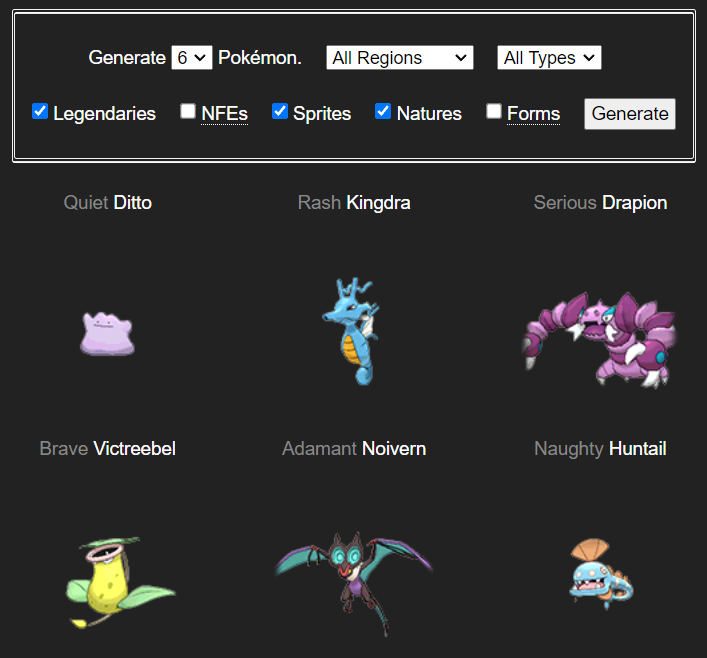The height and width of the screenshot is (658, 707).
Task: Select the Rash Kingdra name text
Action: (x=354, y=203)
